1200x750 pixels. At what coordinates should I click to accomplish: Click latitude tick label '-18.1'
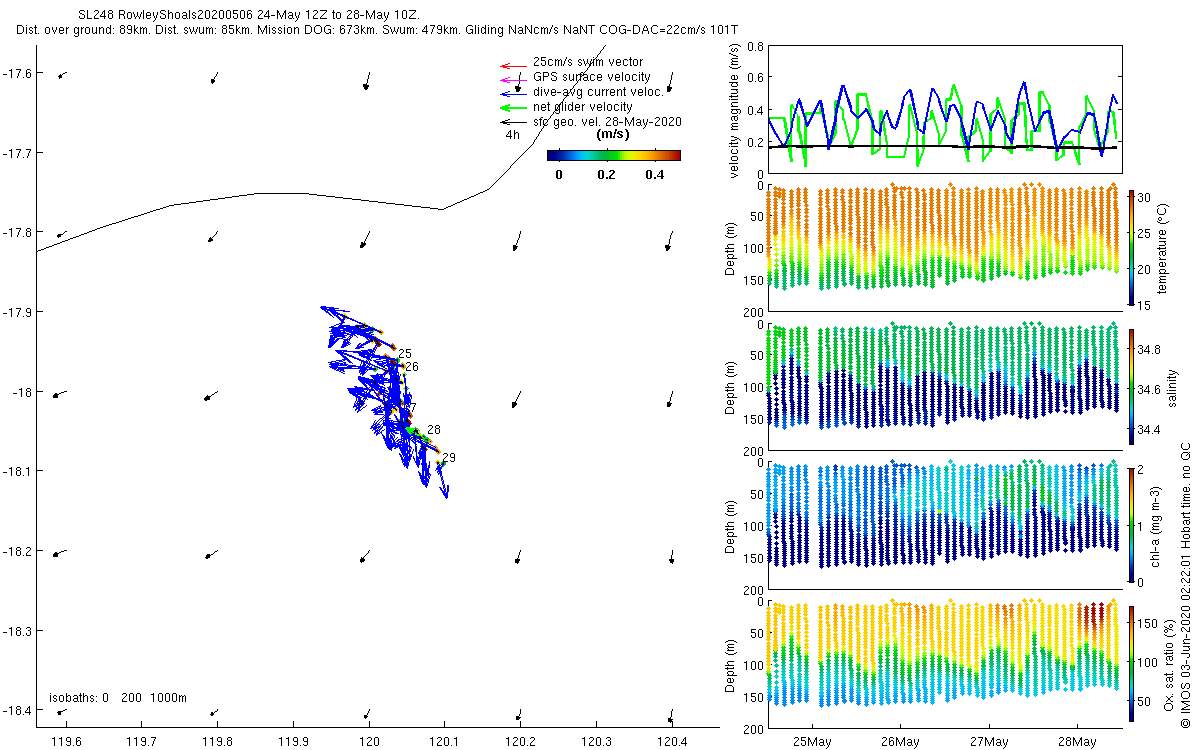pyautogui.click(x=19, y=471)
